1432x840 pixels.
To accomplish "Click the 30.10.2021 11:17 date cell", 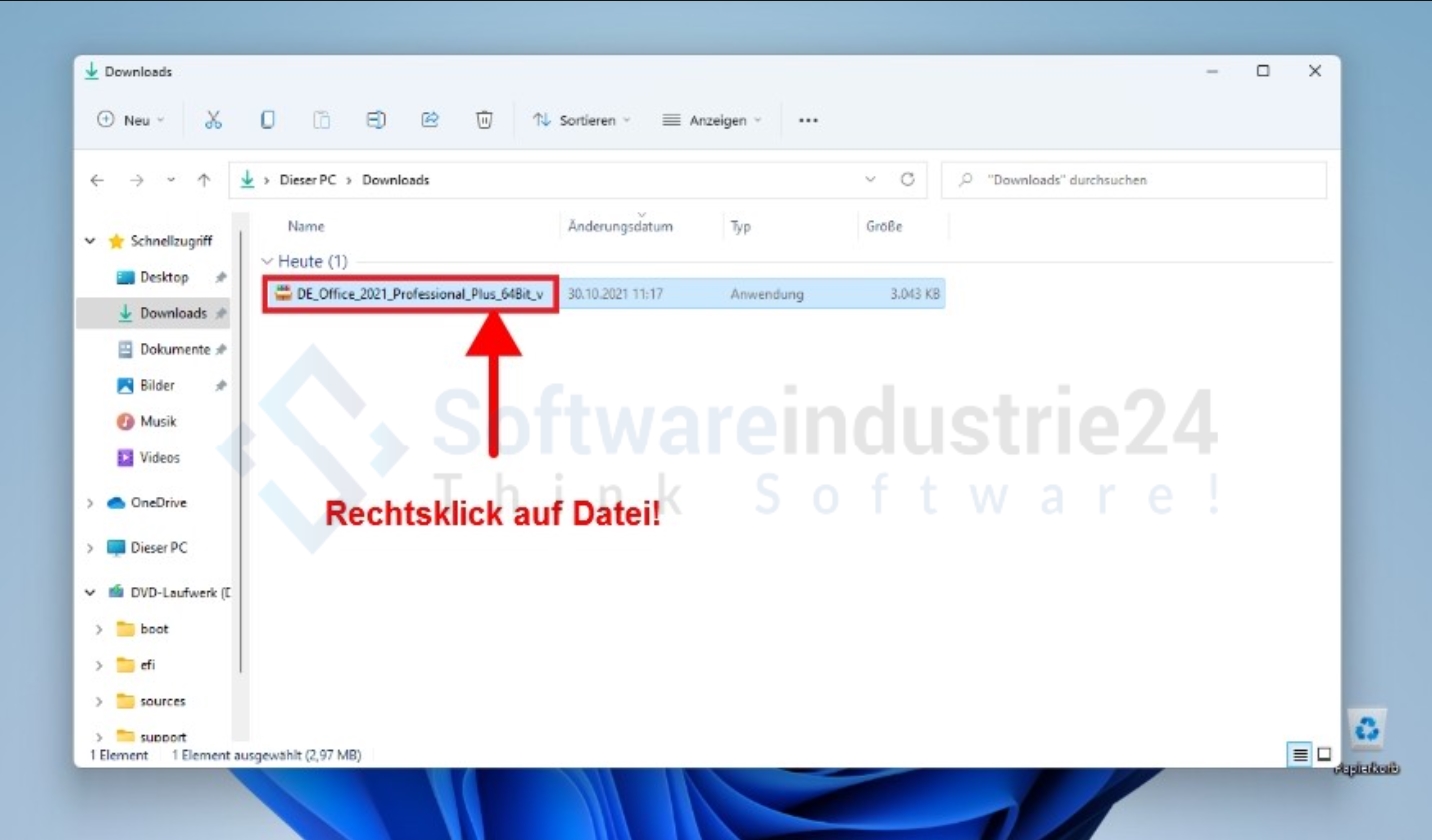I will point(616,294).
